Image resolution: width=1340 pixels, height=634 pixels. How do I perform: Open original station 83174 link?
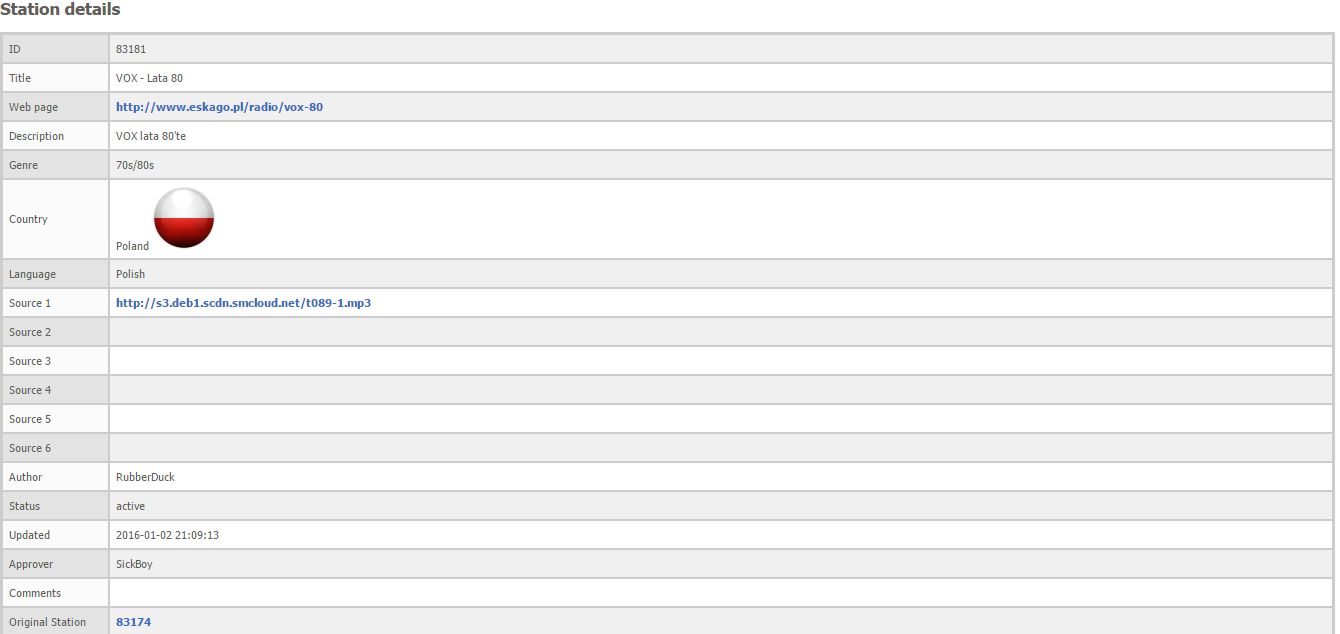pyautogui.click(x=133, y=622)
